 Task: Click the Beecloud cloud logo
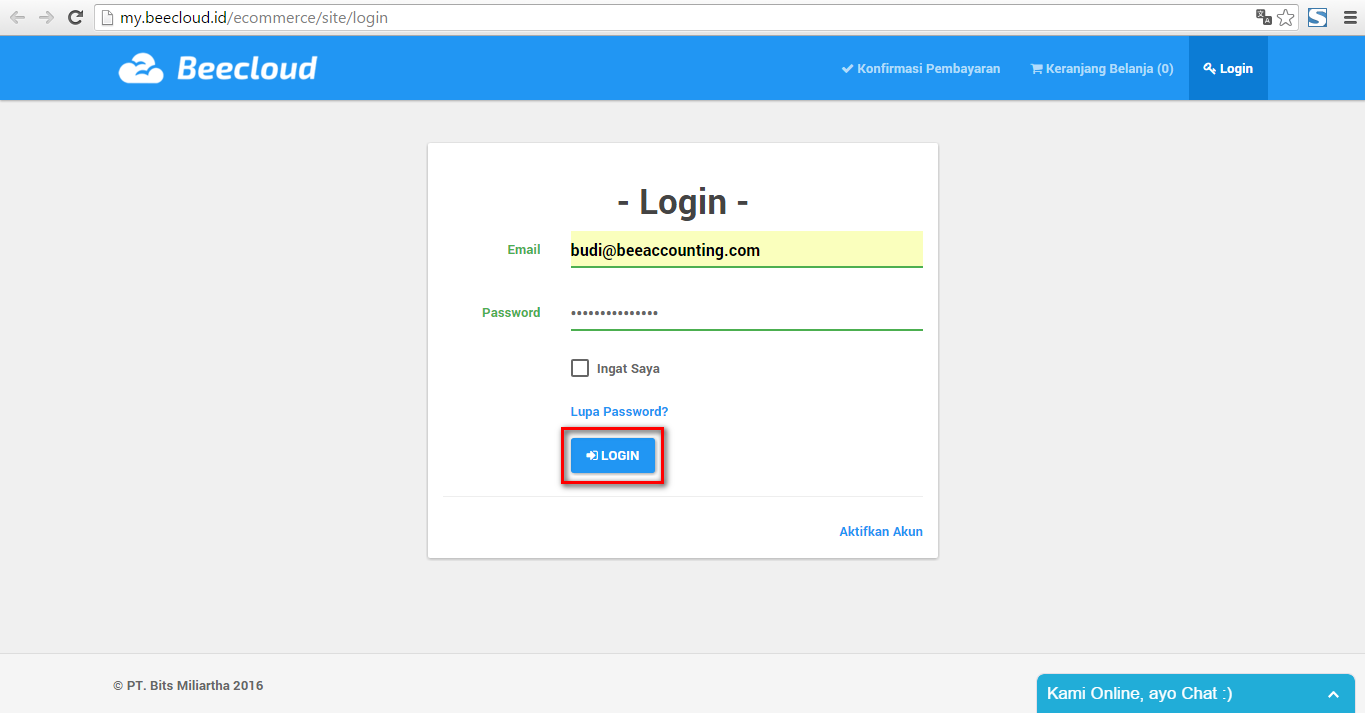click(141, 68)
